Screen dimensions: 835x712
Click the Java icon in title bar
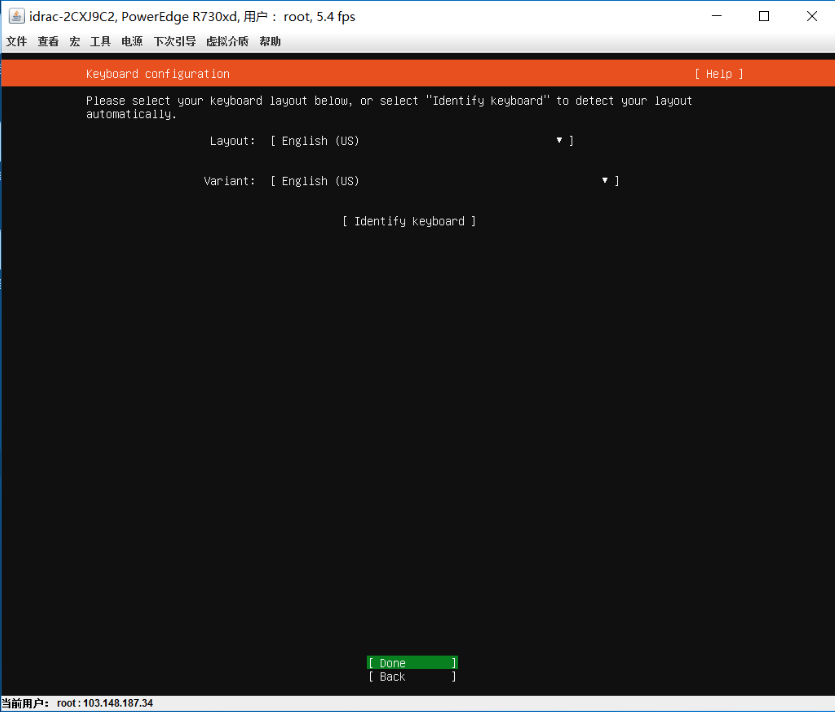17,17
